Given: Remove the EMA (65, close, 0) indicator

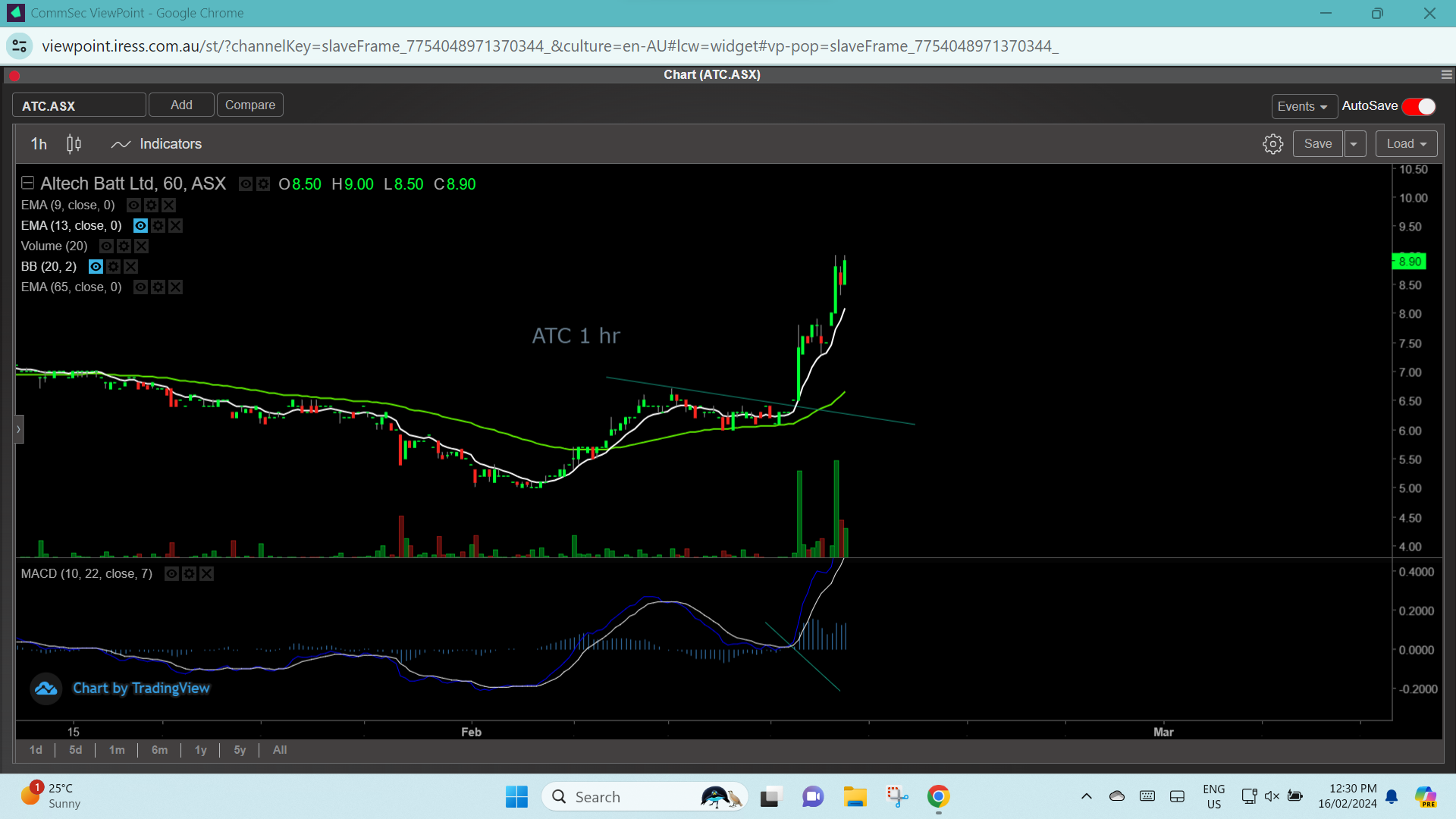Looking at the screenshot, I should (x=175, y=287).
